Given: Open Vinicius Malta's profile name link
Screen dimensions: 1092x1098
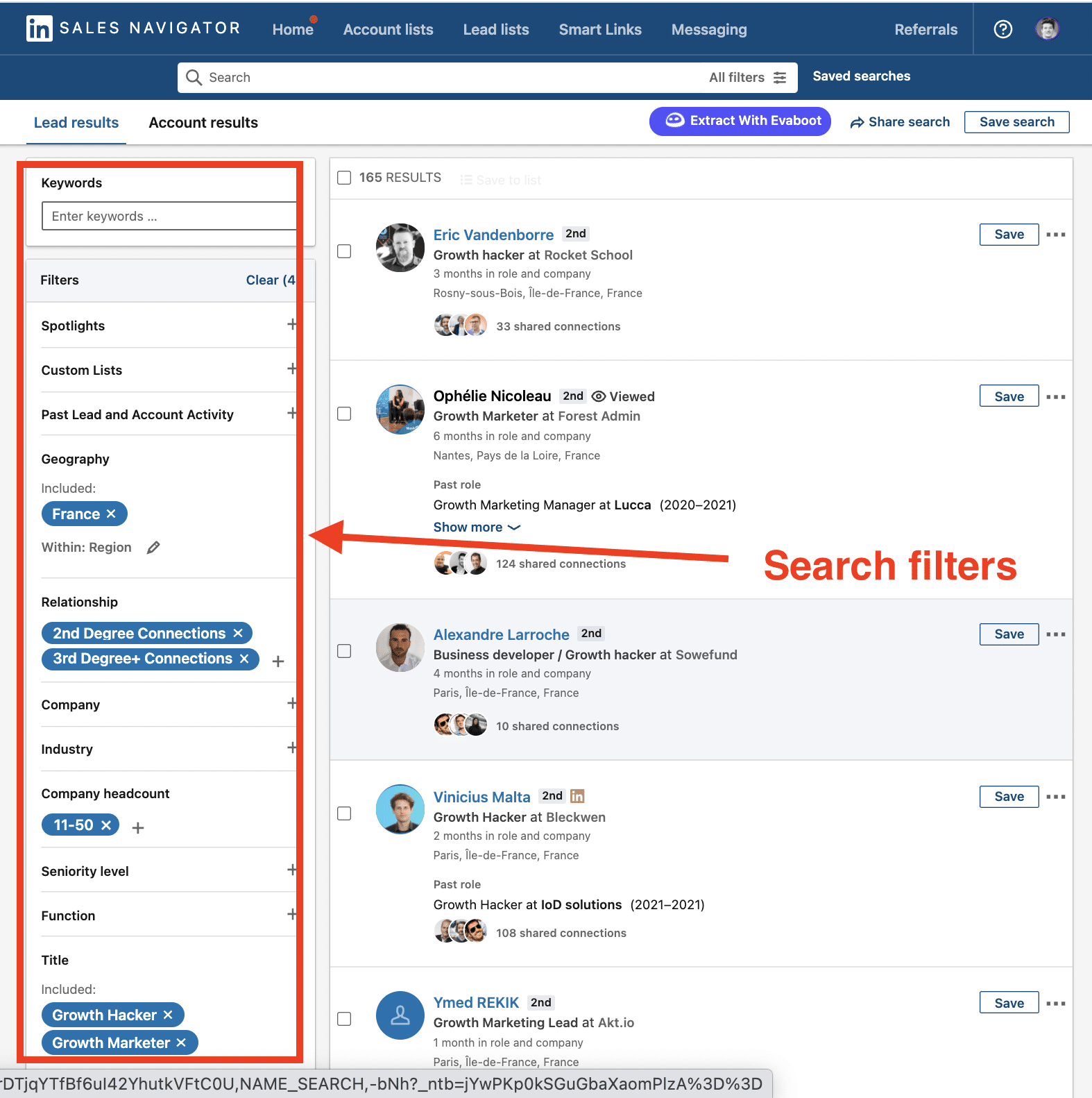Looking at the screenshot, I should [481, 797].
